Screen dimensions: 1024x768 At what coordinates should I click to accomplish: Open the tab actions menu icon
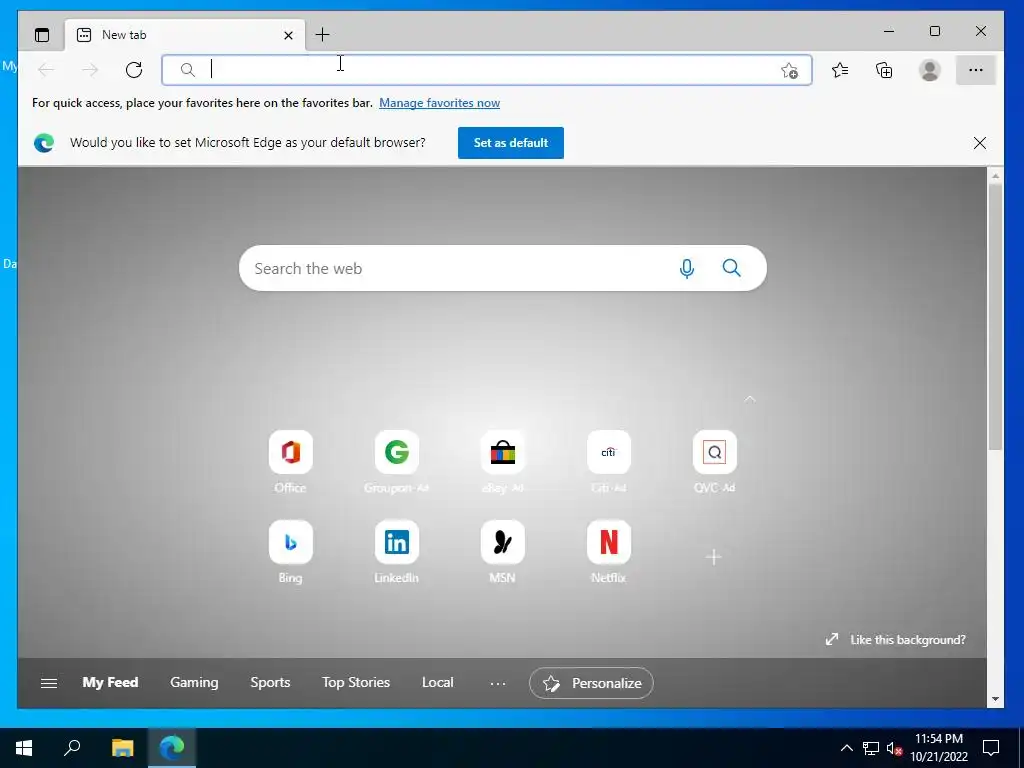tap(42, 35)
